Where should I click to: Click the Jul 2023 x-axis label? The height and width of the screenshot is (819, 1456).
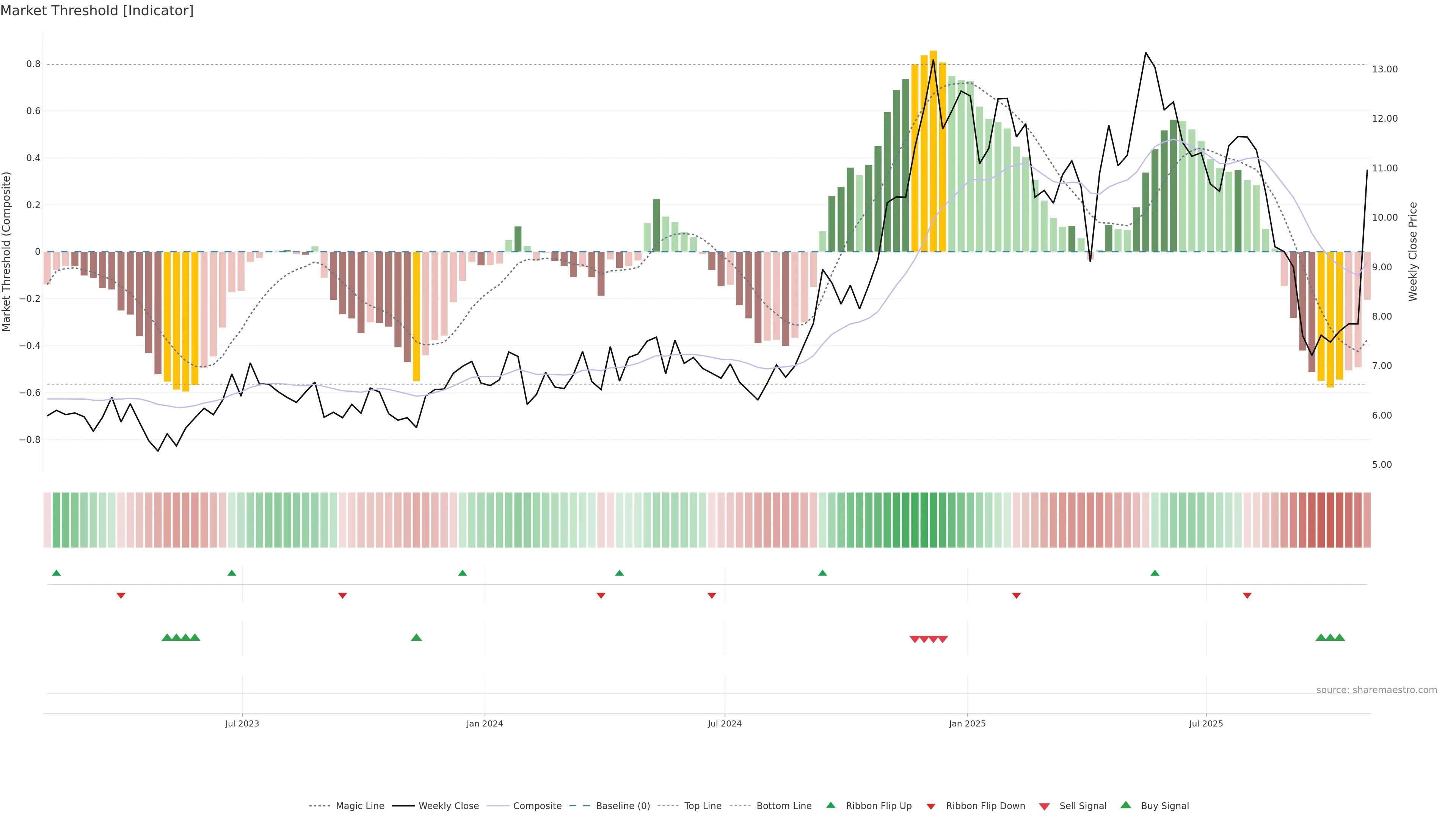[x=242, y=723]
